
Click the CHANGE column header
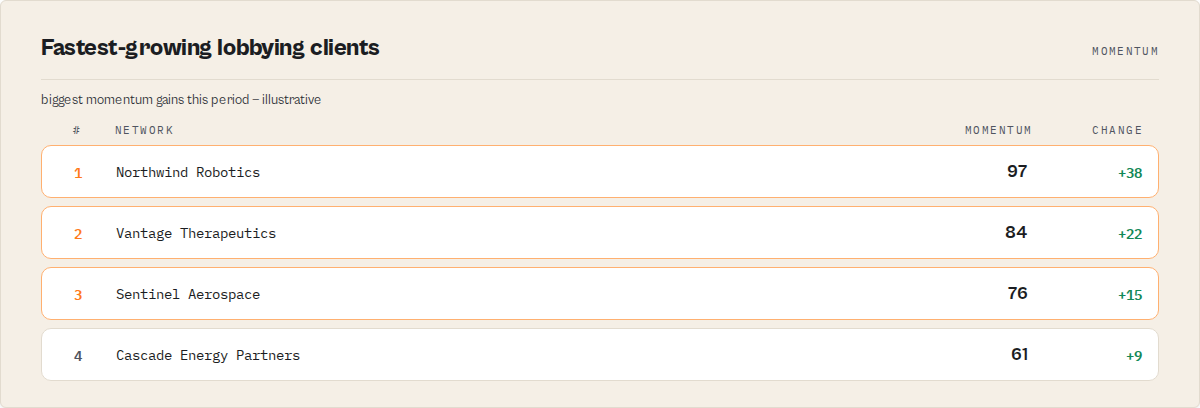tap(1117, 130)
